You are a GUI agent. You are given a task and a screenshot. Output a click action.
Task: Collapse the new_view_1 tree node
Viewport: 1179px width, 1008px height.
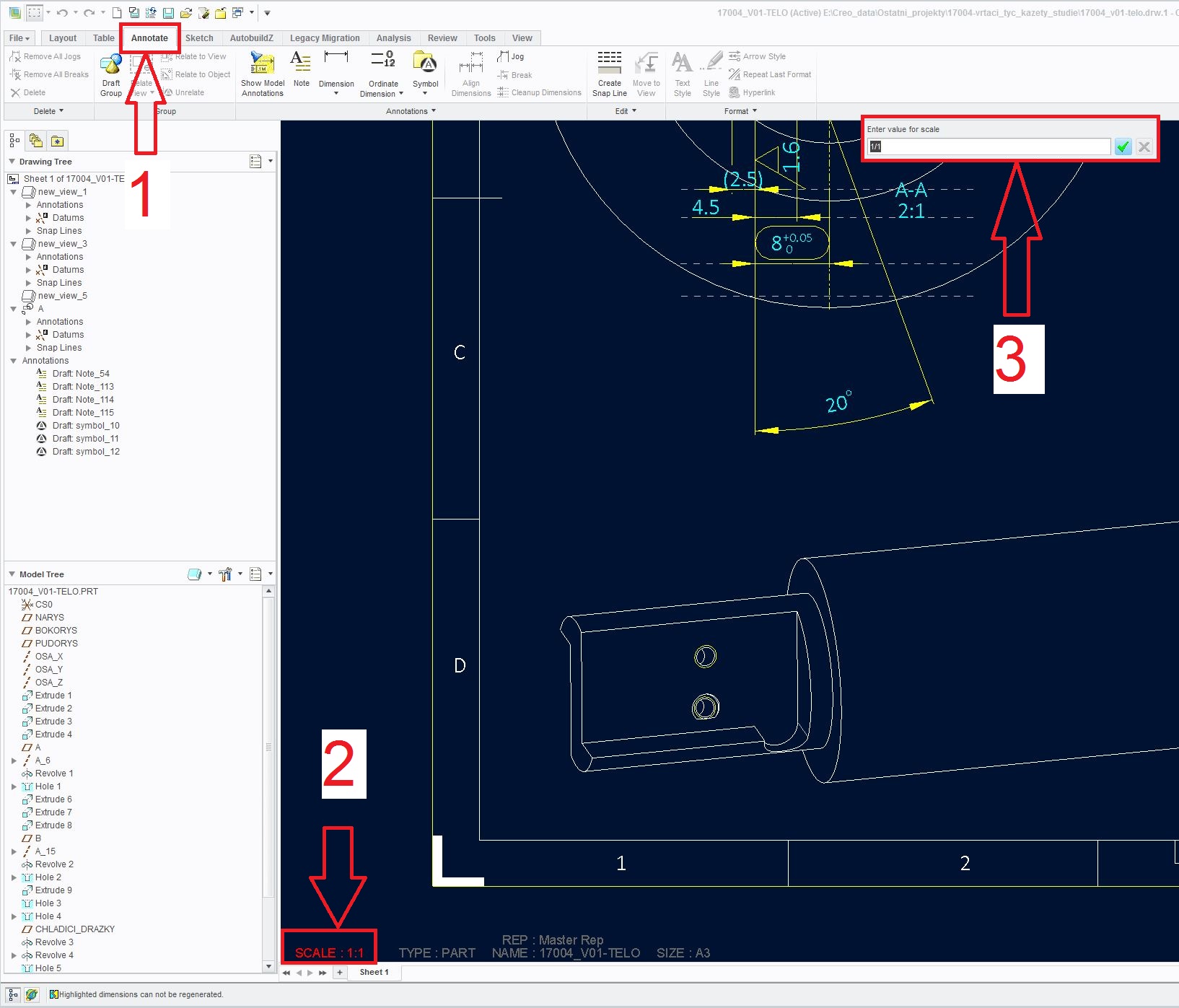pyautogui.click(x=14, y=192)
